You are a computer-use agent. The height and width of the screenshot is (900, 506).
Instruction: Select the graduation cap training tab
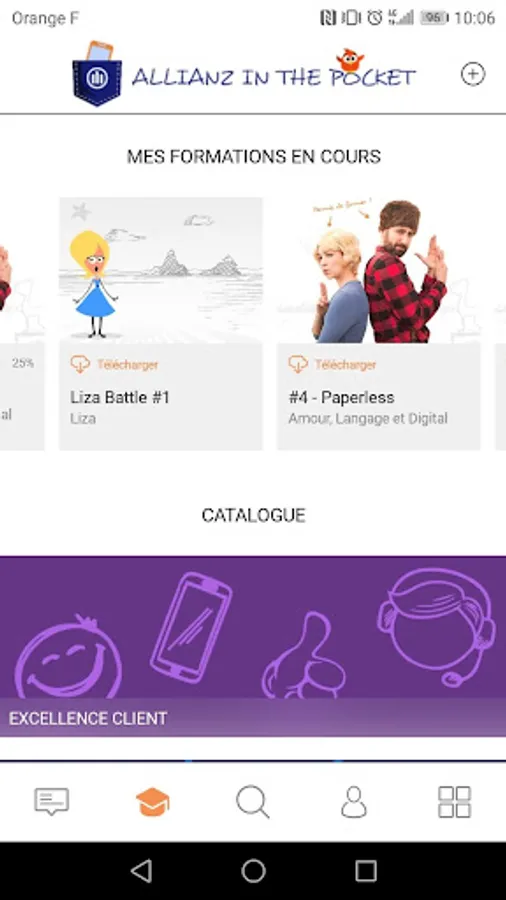[x=153, y=802]
